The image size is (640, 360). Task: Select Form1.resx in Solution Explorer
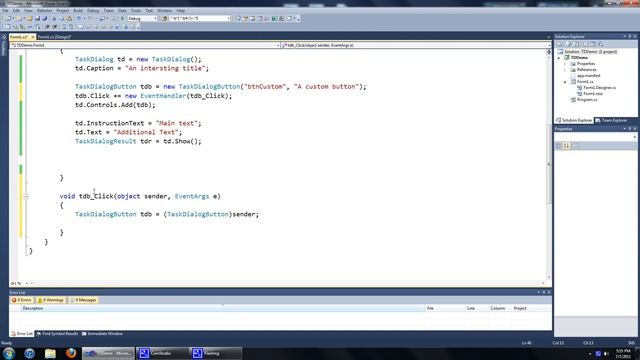(593, 94)
